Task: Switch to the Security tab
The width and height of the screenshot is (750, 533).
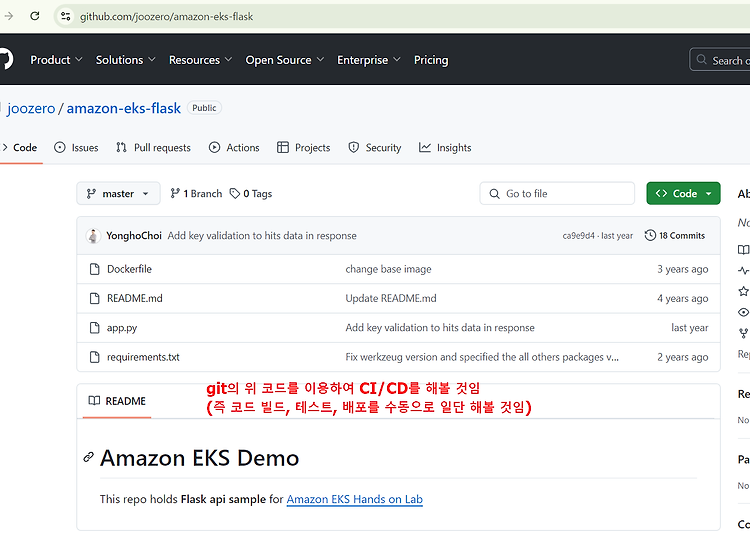Action: pyautogui.click(x=375, y=147)
